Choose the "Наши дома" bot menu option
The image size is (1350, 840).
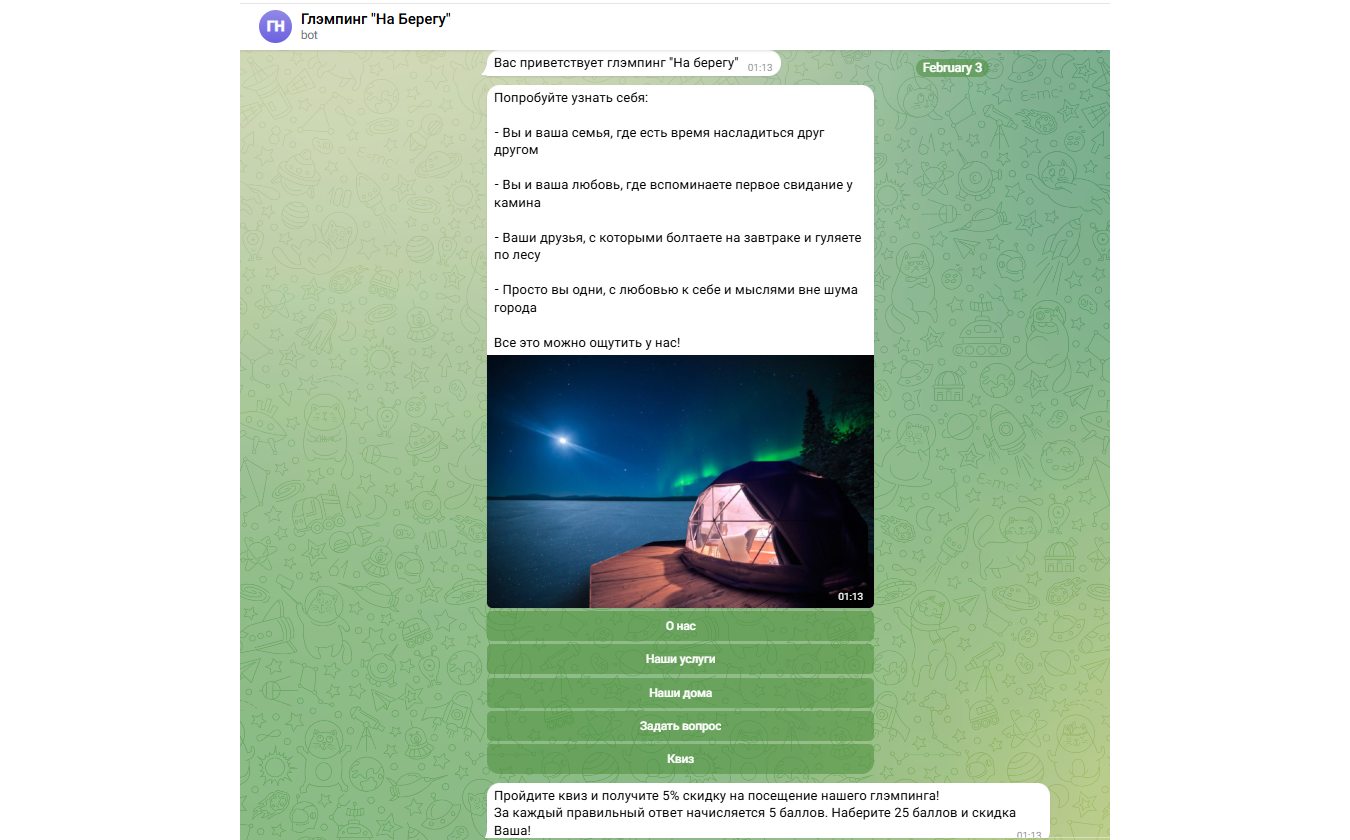coord(680,693)
